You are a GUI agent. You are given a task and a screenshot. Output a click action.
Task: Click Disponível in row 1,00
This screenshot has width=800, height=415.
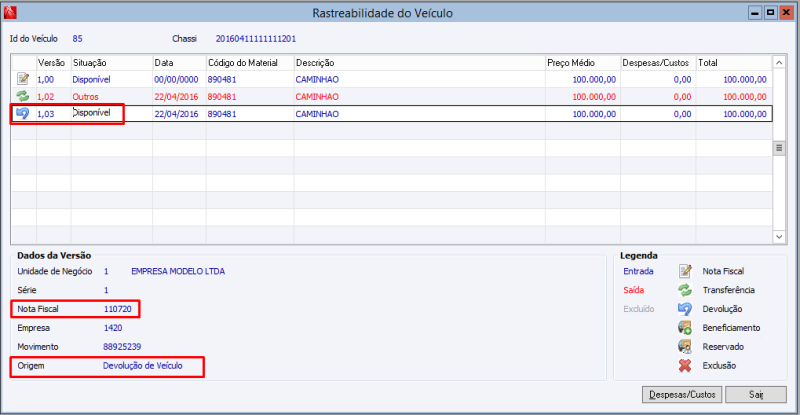(x=91, y=80)
